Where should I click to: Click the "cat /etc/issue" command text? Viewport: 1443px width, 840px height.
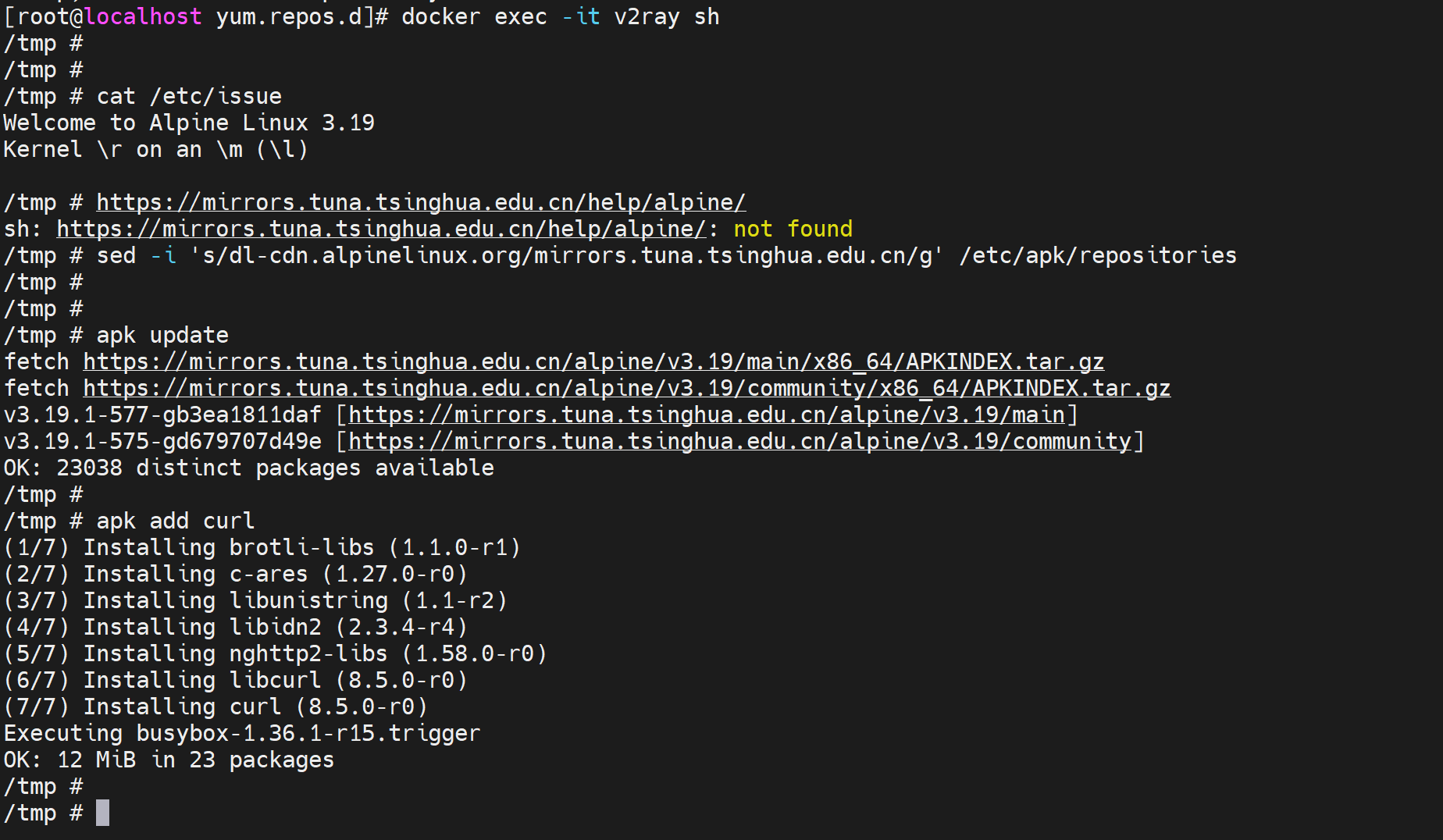(x=189, y=97)
